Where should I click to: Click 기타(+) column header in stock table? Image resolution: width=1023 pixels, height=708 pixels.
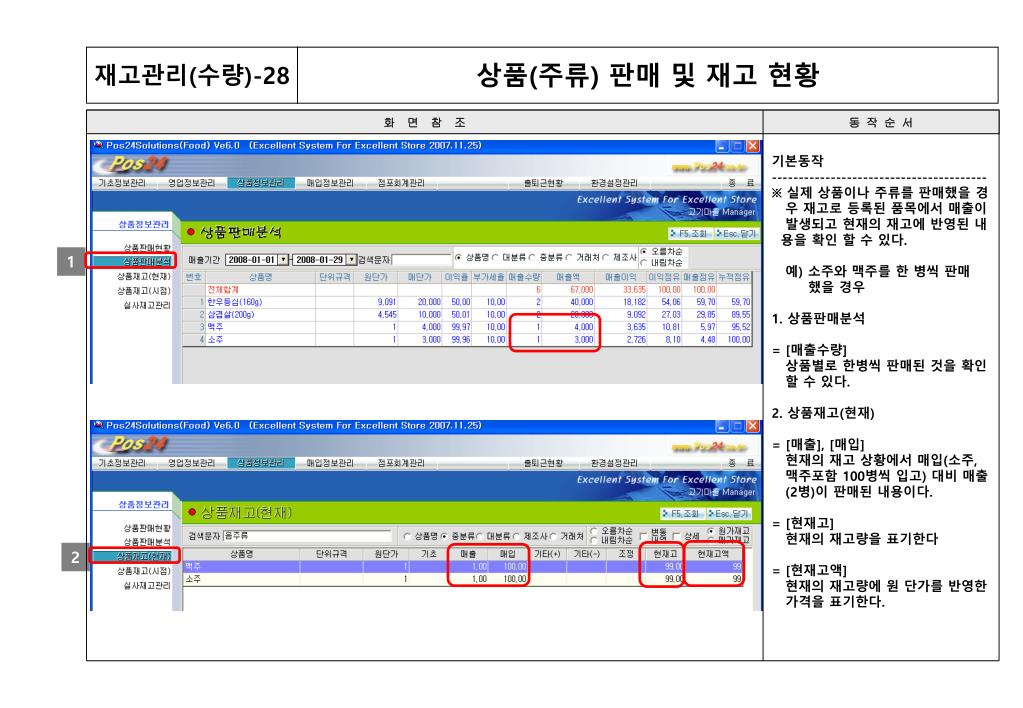pyautogui.click(x=547, y=554)
